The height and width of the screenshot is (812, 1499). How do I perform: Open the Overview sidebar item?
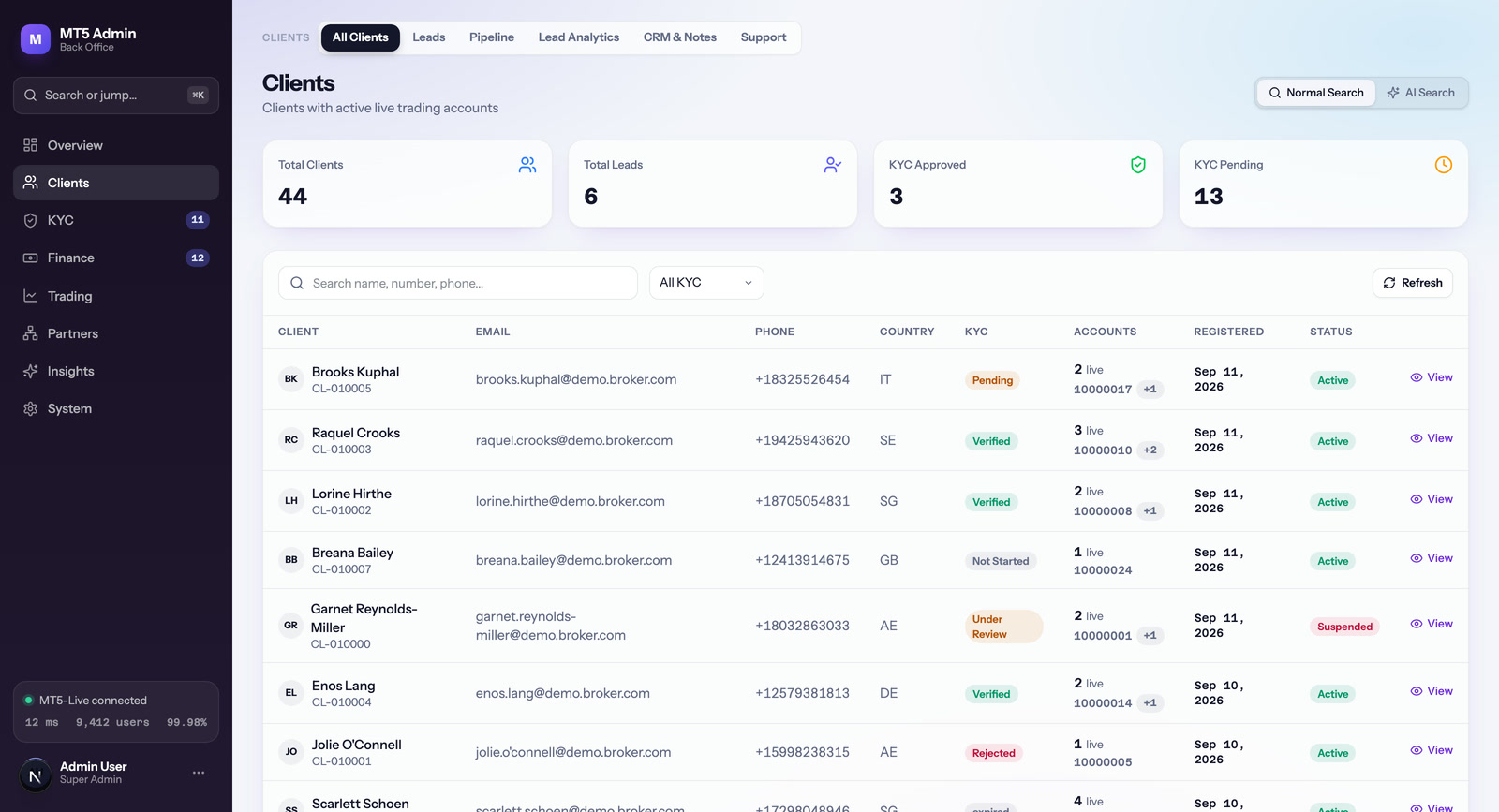pos(116,145)
